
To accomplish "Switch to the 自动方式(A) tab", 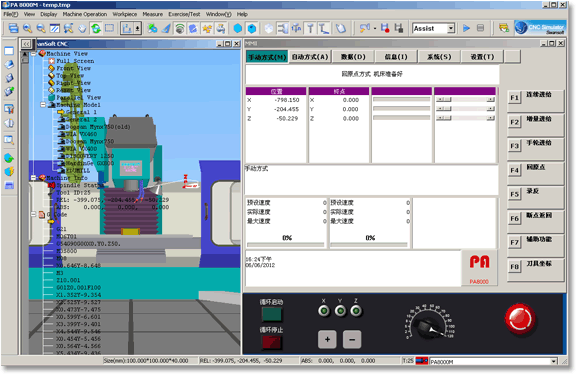I will [x=310, y=57].
